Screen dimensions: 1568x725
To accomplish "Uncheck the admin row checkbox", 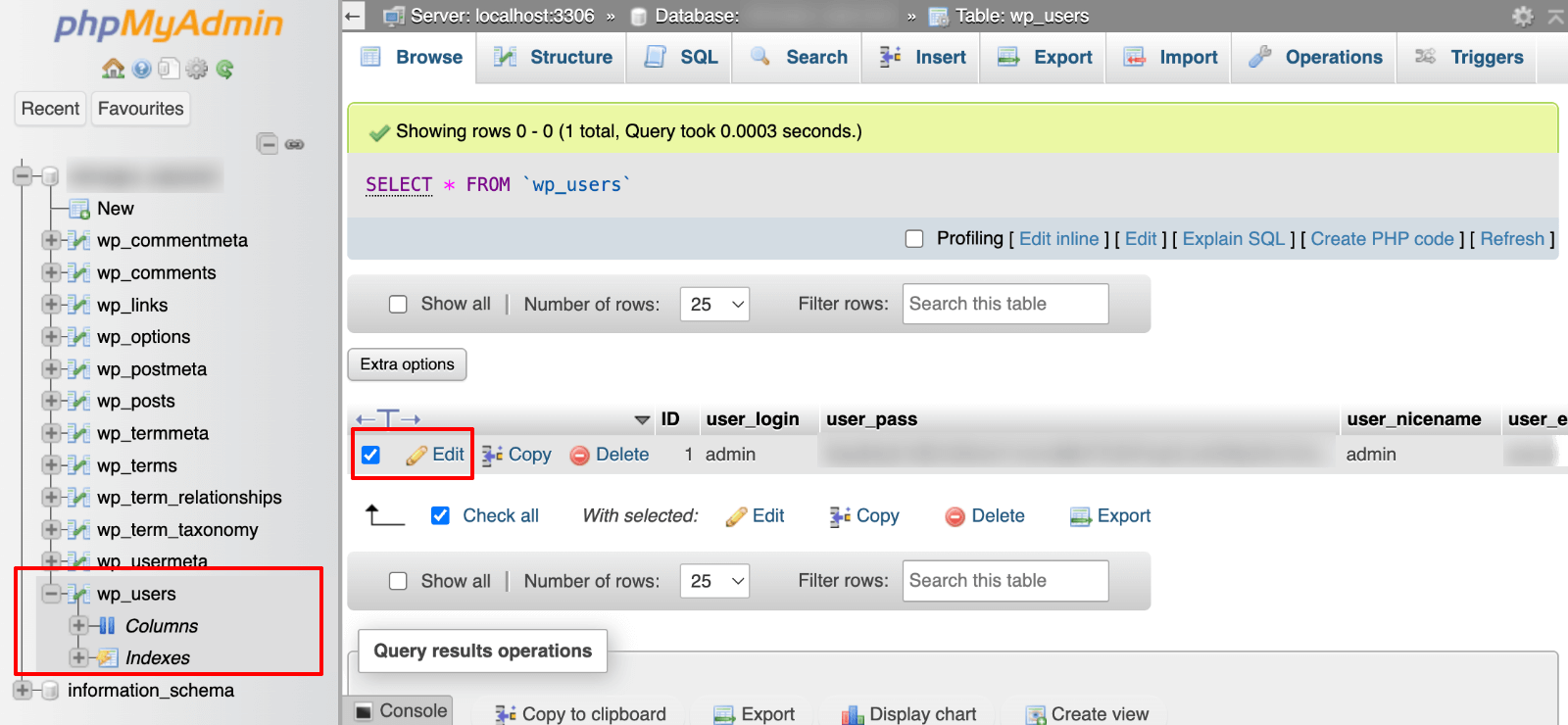I will (370, 455).
